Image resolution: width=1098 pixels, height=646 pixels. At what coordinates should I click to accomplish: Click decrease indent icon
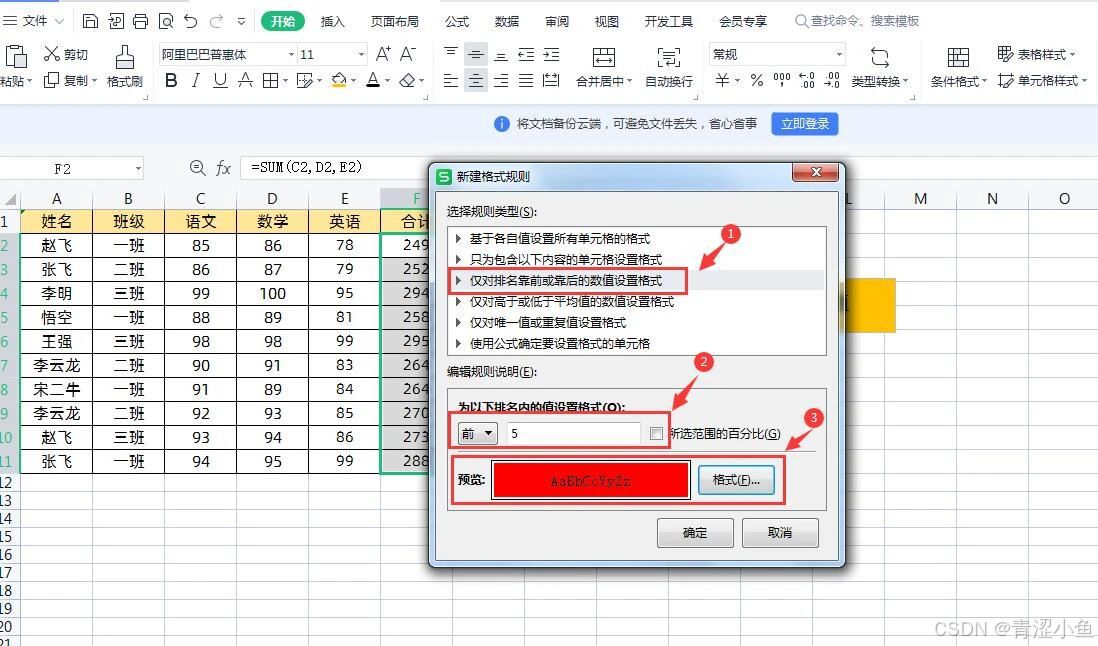tap(526, 54)
